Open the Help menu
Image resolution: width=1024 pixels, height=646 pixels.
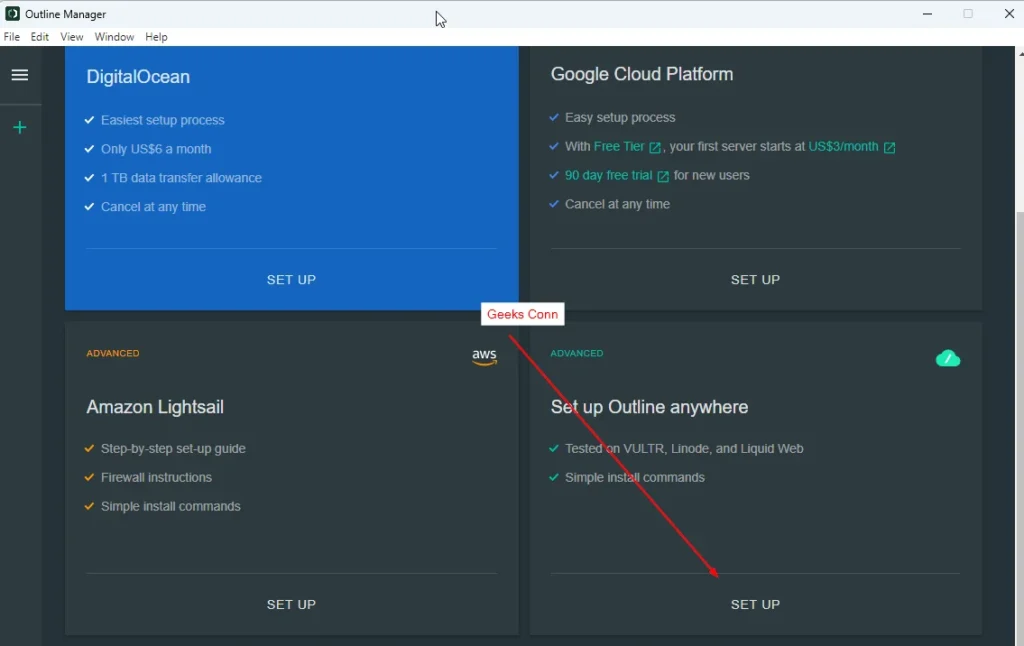click(x=156, y=36)
